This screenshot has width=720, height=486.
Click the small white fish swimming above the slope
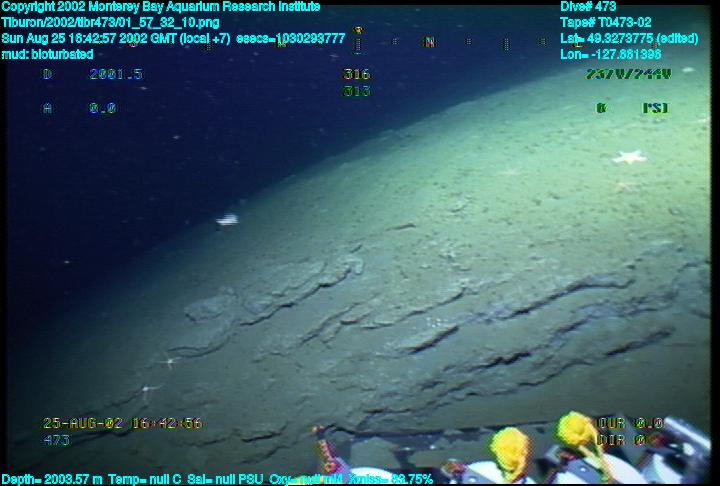228,220
